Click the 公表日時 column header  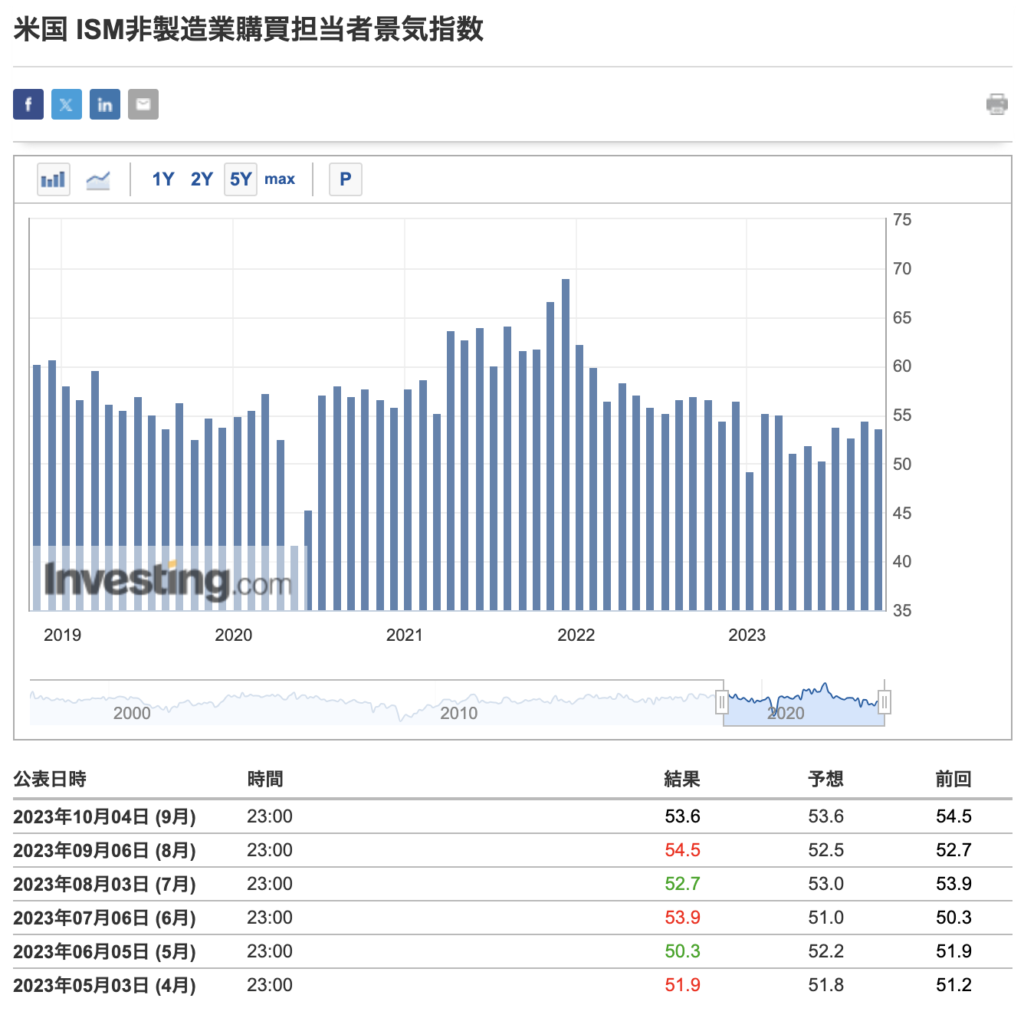(50, 779)
